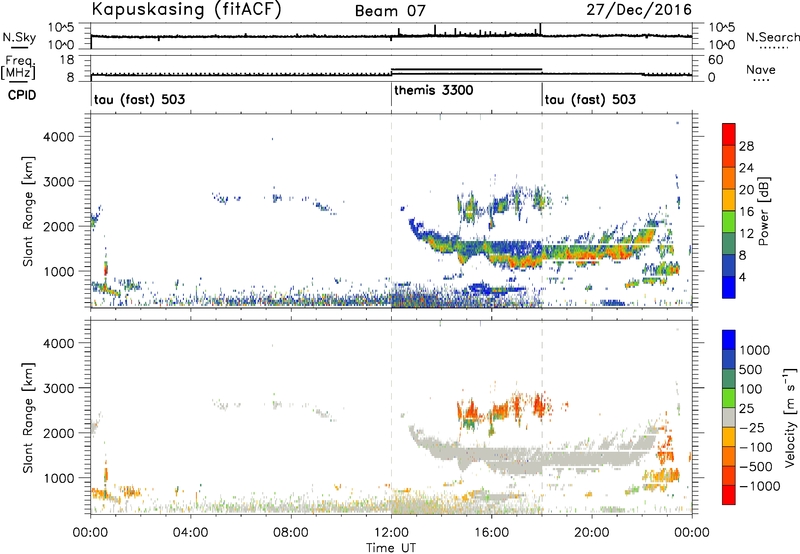Pick the bottom blue segment of power colorbar

729,287
